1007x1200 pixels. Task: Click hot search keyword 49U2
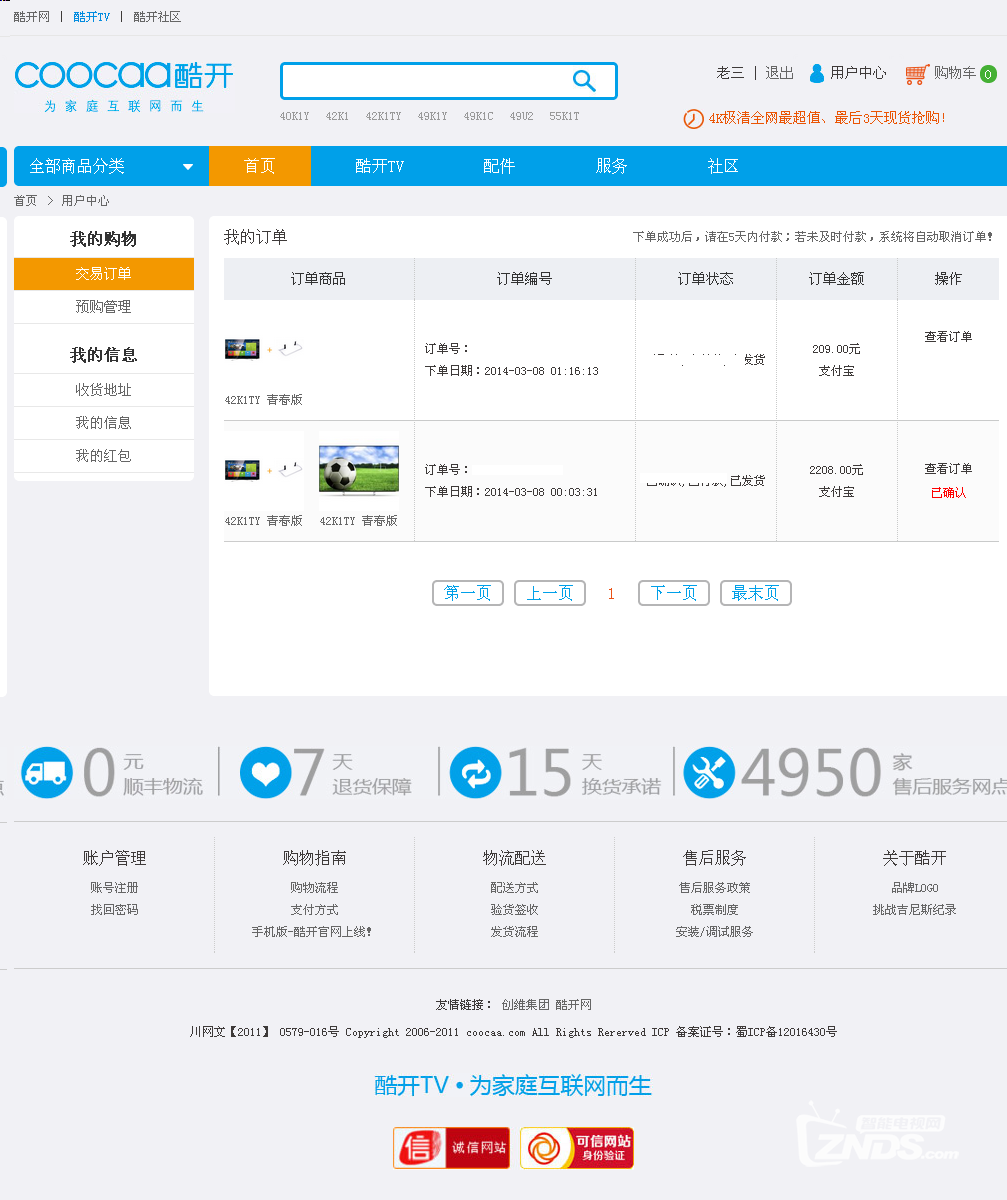tap(522, 117)
